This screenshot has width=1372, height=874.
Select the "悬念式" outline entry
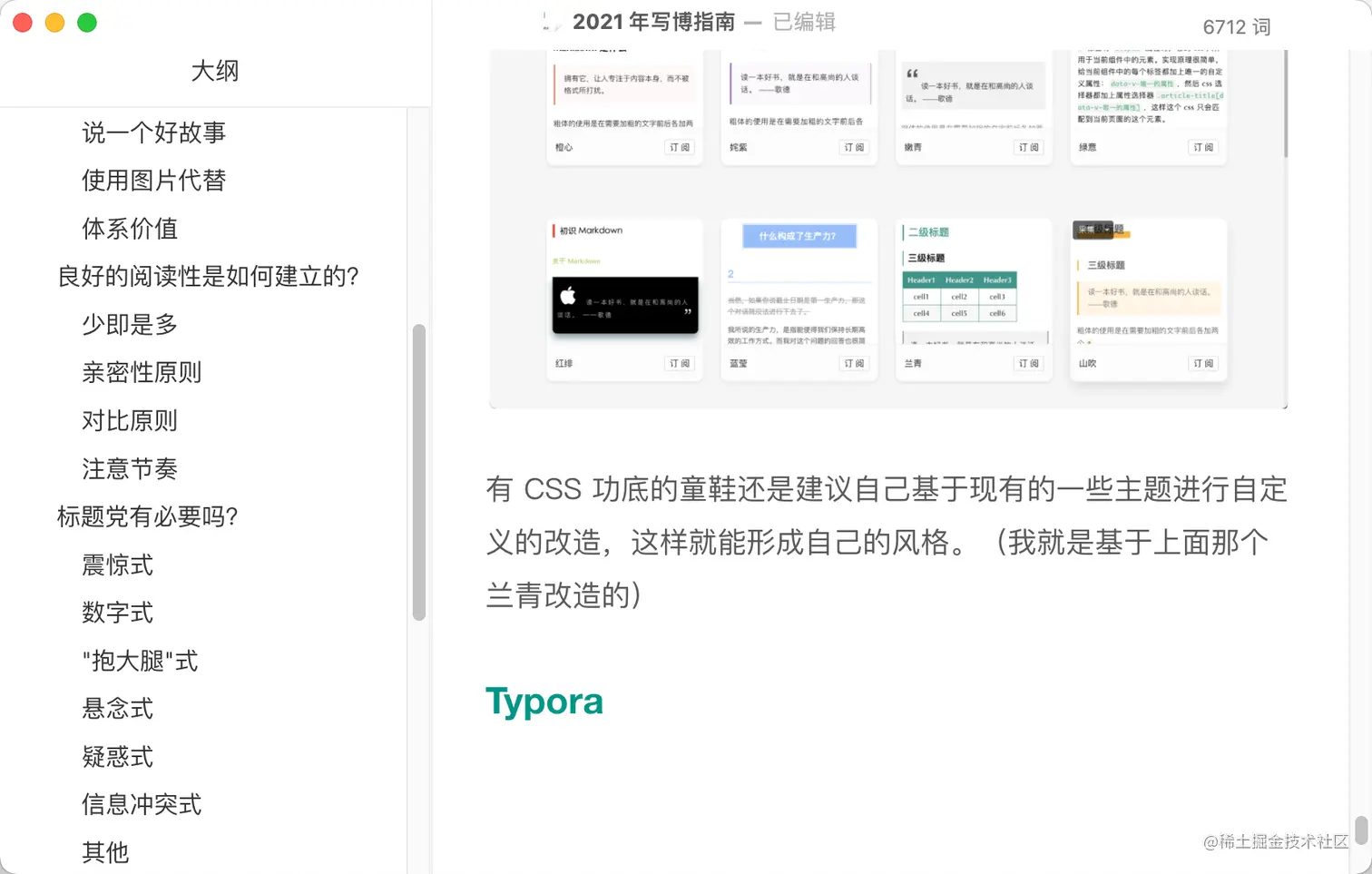click(118, 709)
